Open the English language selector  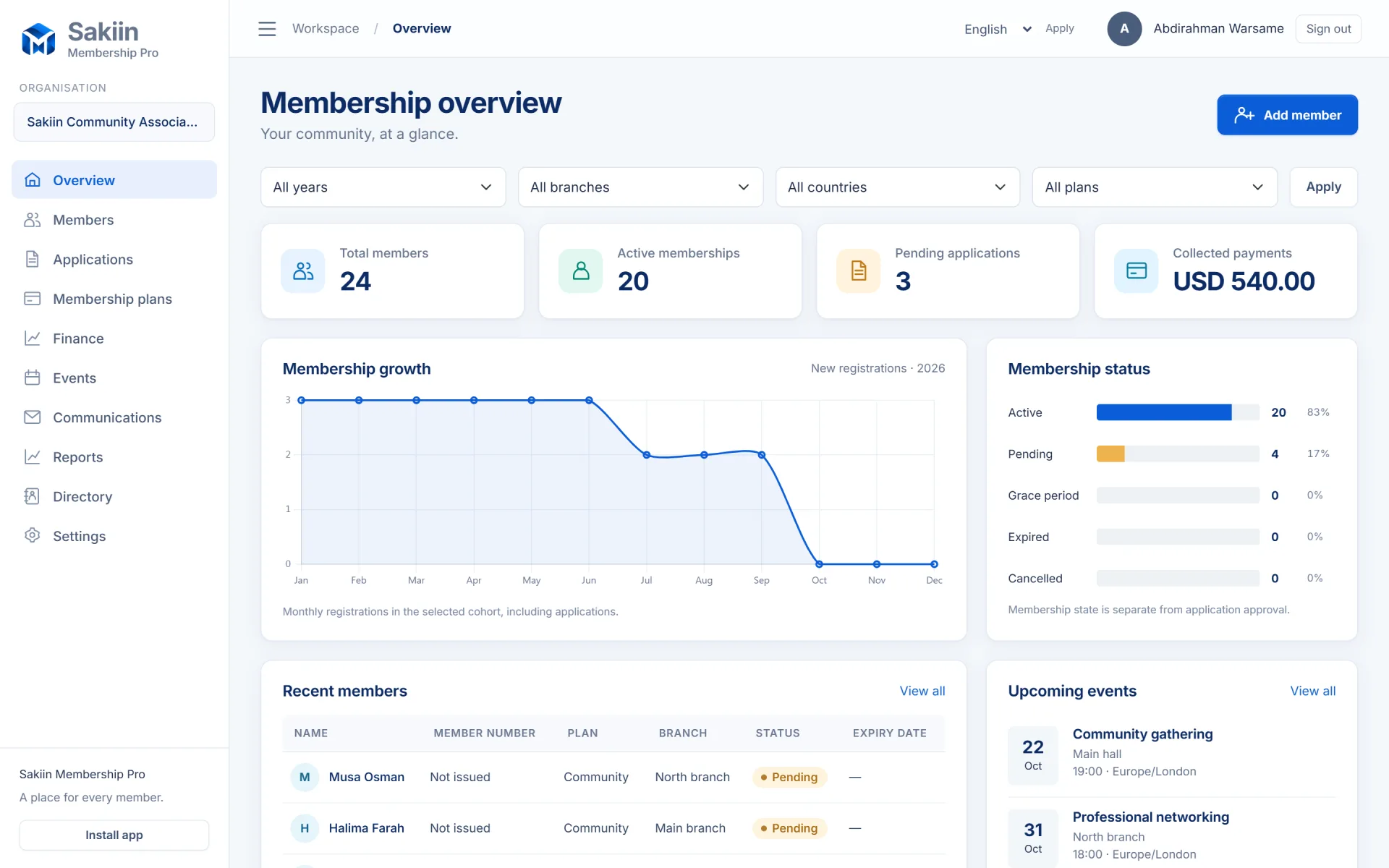[x=997, y=29]
